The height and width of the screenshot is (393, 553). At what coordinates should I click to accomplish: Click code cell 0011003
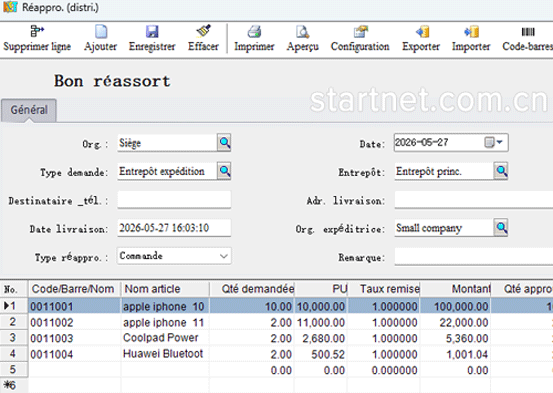[74, 338]
